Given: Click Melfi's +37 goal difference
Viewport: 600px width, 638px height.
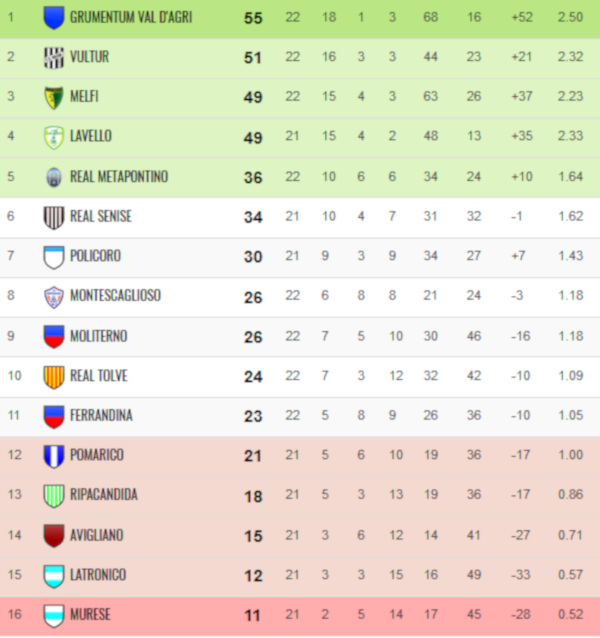Looking at the screenshot, I should click(522, 96).
